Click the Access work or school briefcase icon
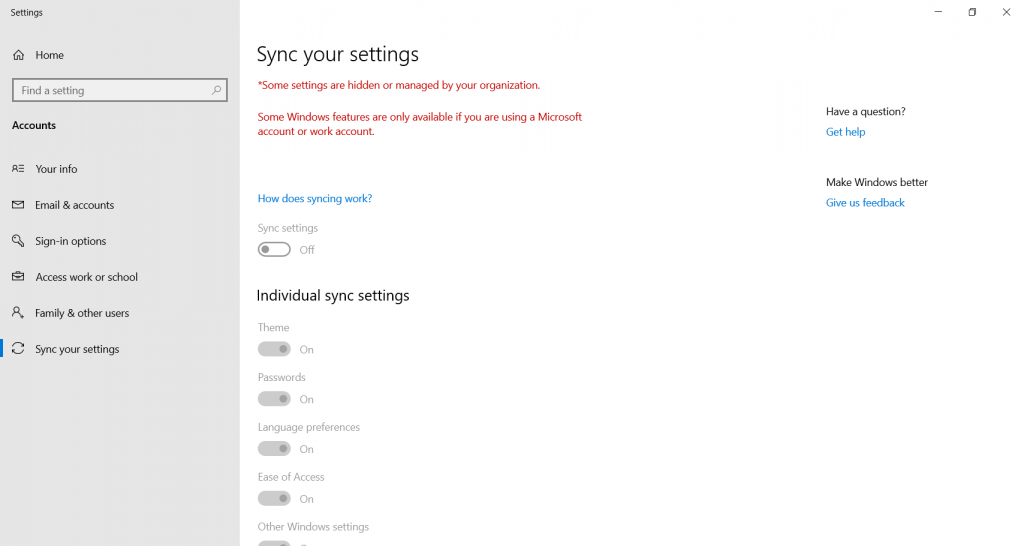Viewport: 1024px width, 546px height. (18, 276)
